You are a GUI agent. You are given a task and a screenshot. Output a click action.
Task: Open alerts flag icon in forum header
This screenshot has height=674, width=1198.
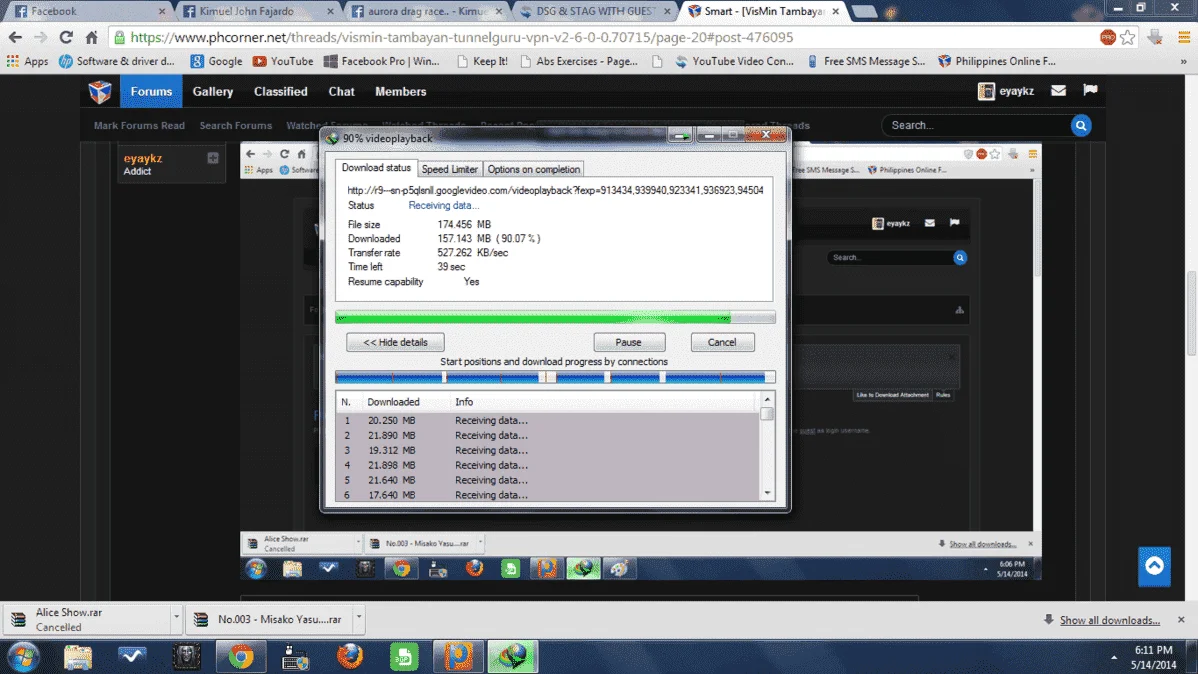[1090, 90]
